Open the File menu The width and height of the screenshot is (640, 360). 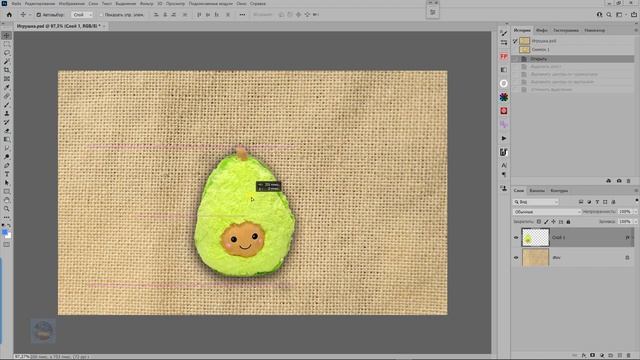(16, 4)
